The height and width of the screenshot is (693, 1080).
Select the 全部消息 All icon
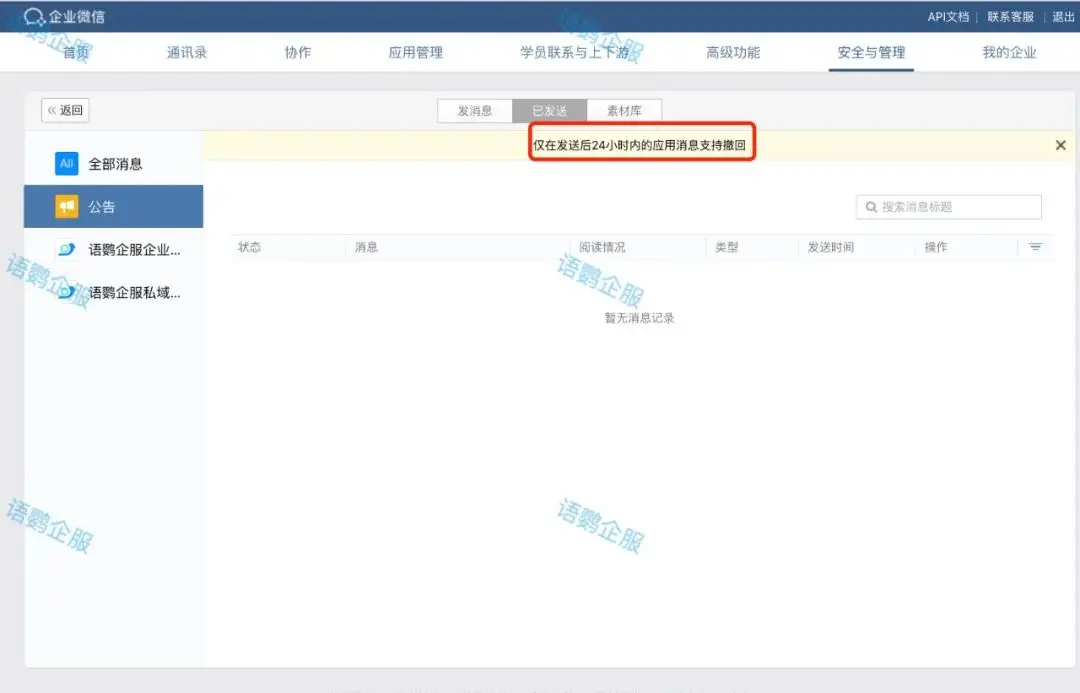66,164
